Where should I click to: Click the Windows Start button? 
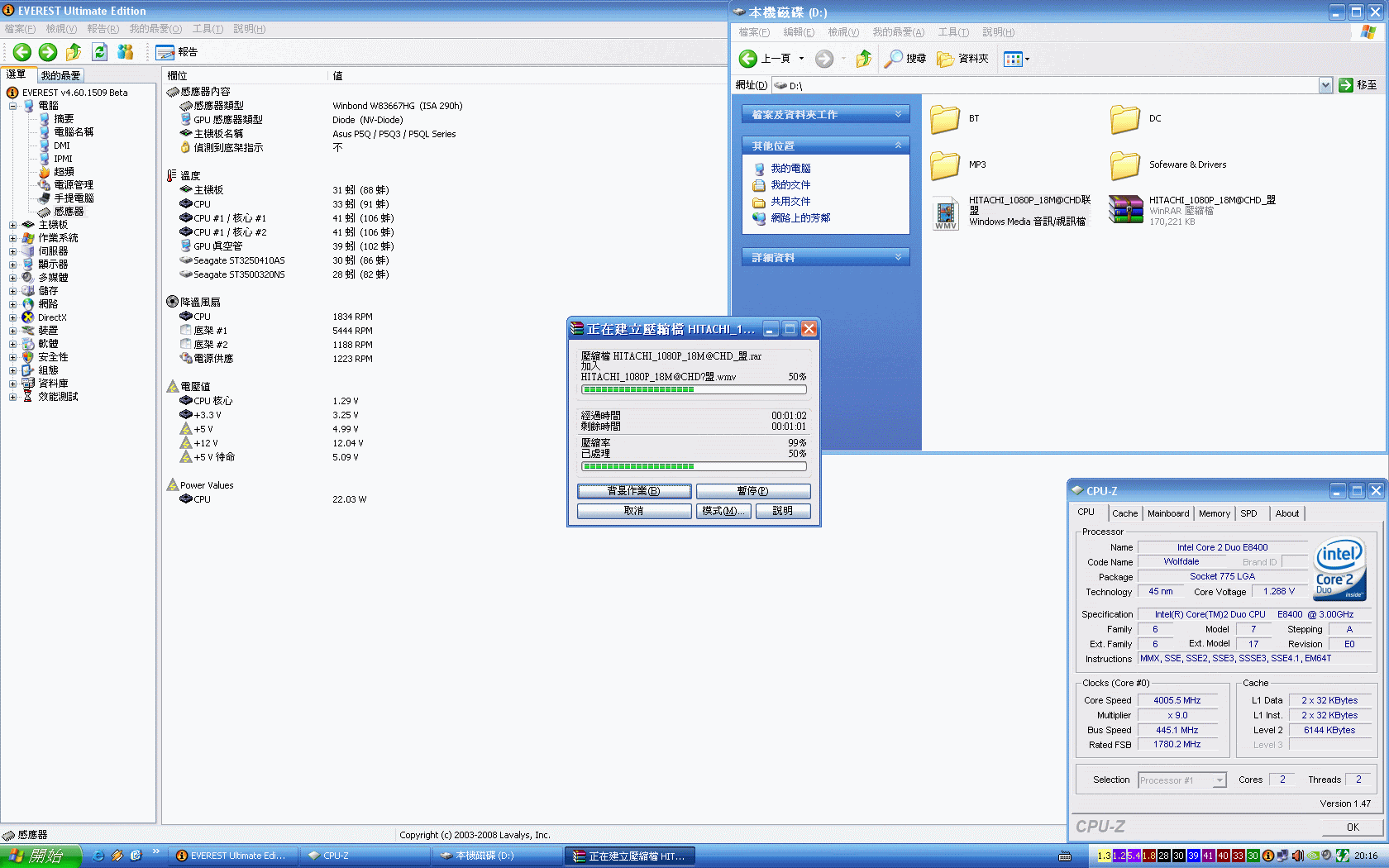[x=40, y=856]
